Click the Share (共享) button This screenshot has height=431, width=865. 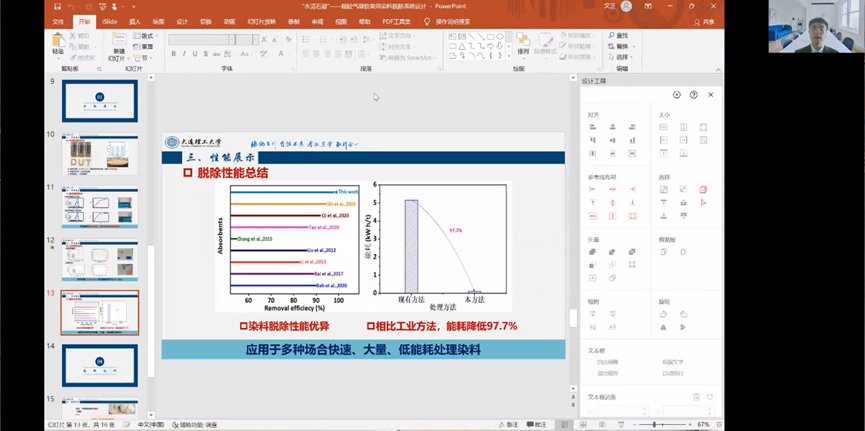pos(704,22)
